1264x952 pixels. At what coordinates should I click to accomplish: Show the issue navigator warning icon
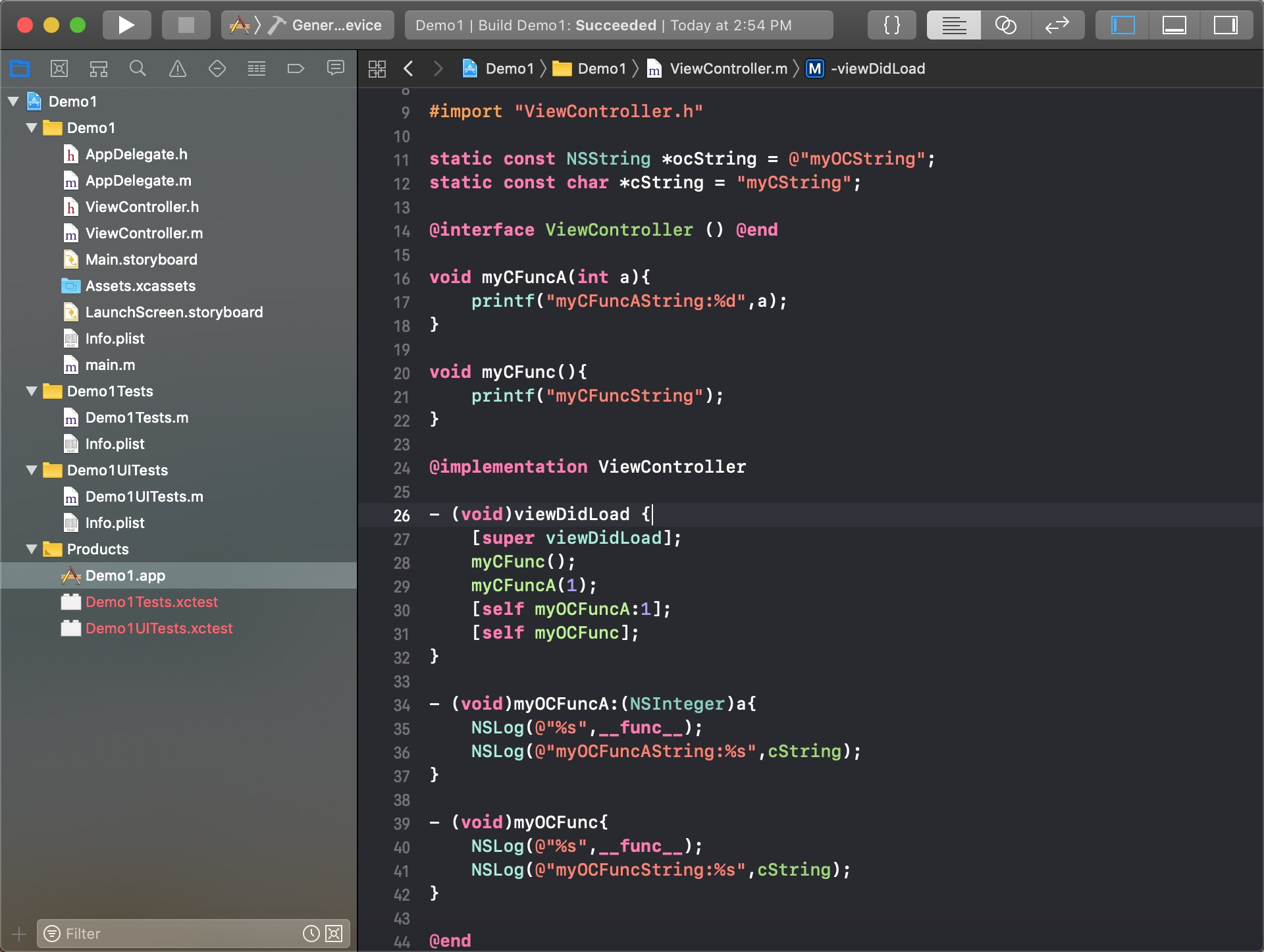click(x=178, y=68)
